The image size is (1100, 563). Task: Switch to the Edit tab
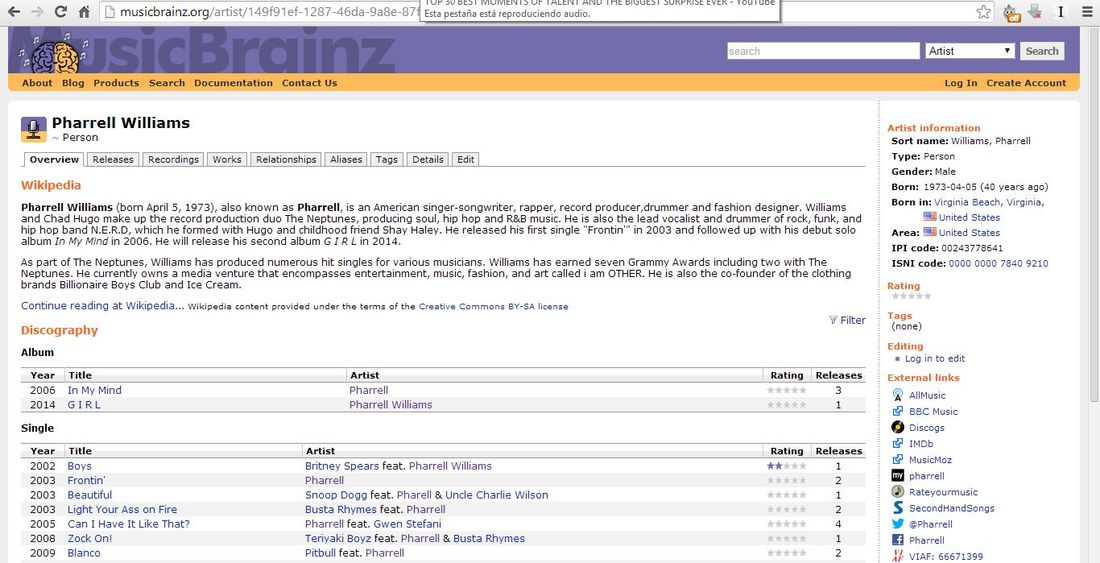tap(466, 159)
